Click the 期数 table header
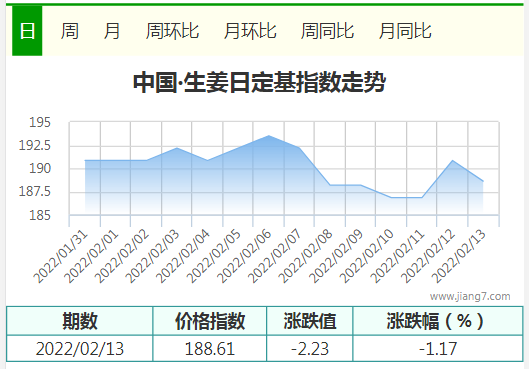The height and width of the screenshot is (369, 529). point(80,321)
